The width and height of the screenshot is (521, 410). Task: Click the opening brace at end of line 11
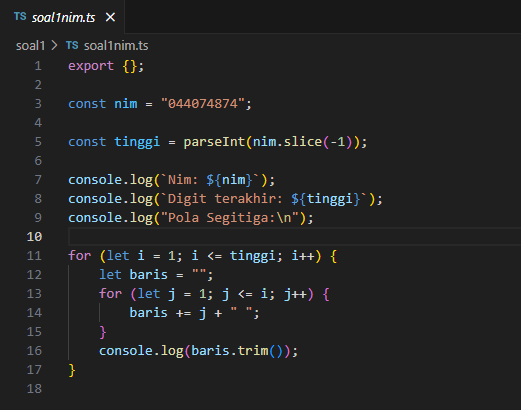tap(333, 256)
